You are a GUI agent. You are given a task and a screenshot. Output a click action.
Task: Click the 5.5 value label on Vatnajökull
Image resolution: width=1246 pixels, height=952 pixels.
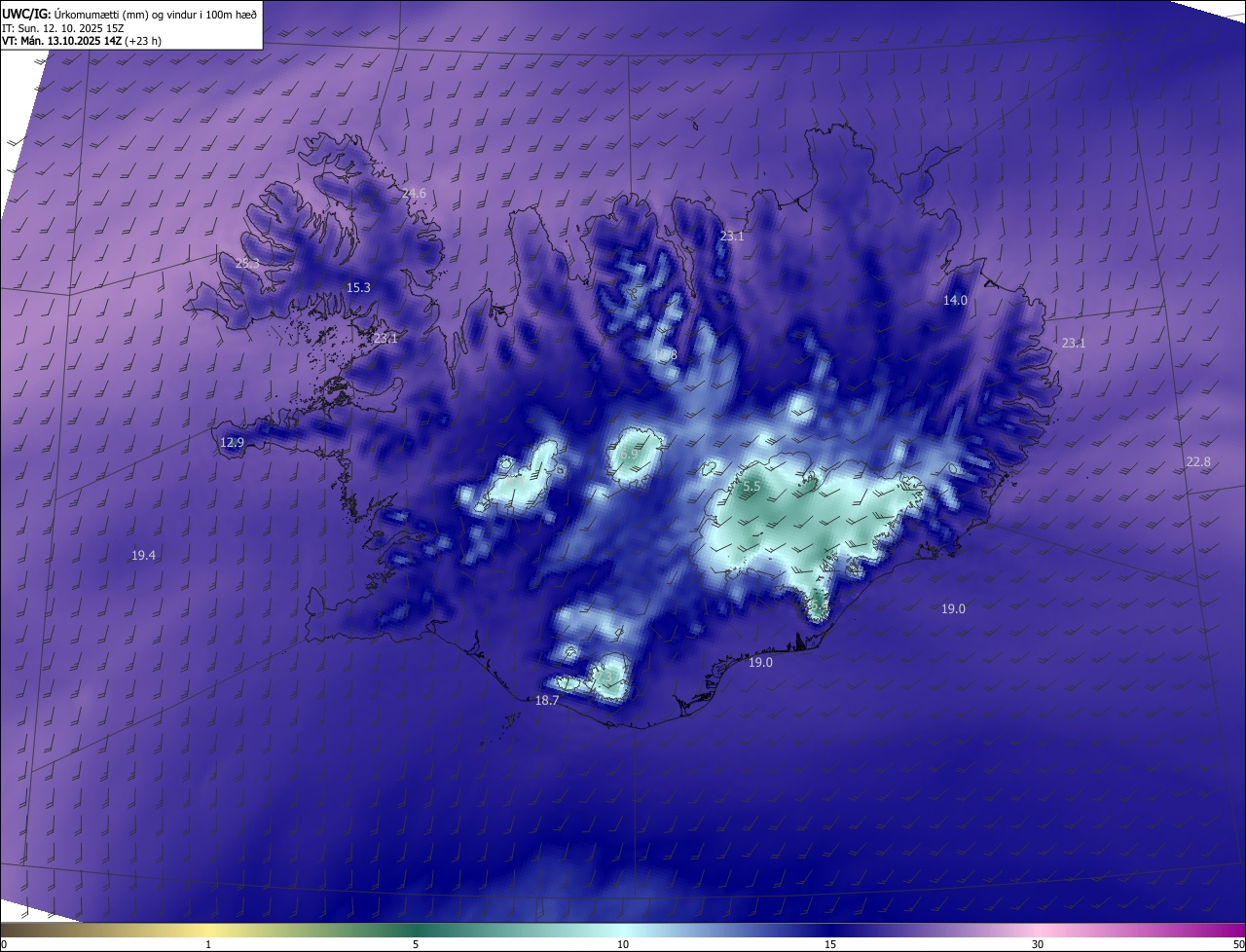click(x=751, y=486)
